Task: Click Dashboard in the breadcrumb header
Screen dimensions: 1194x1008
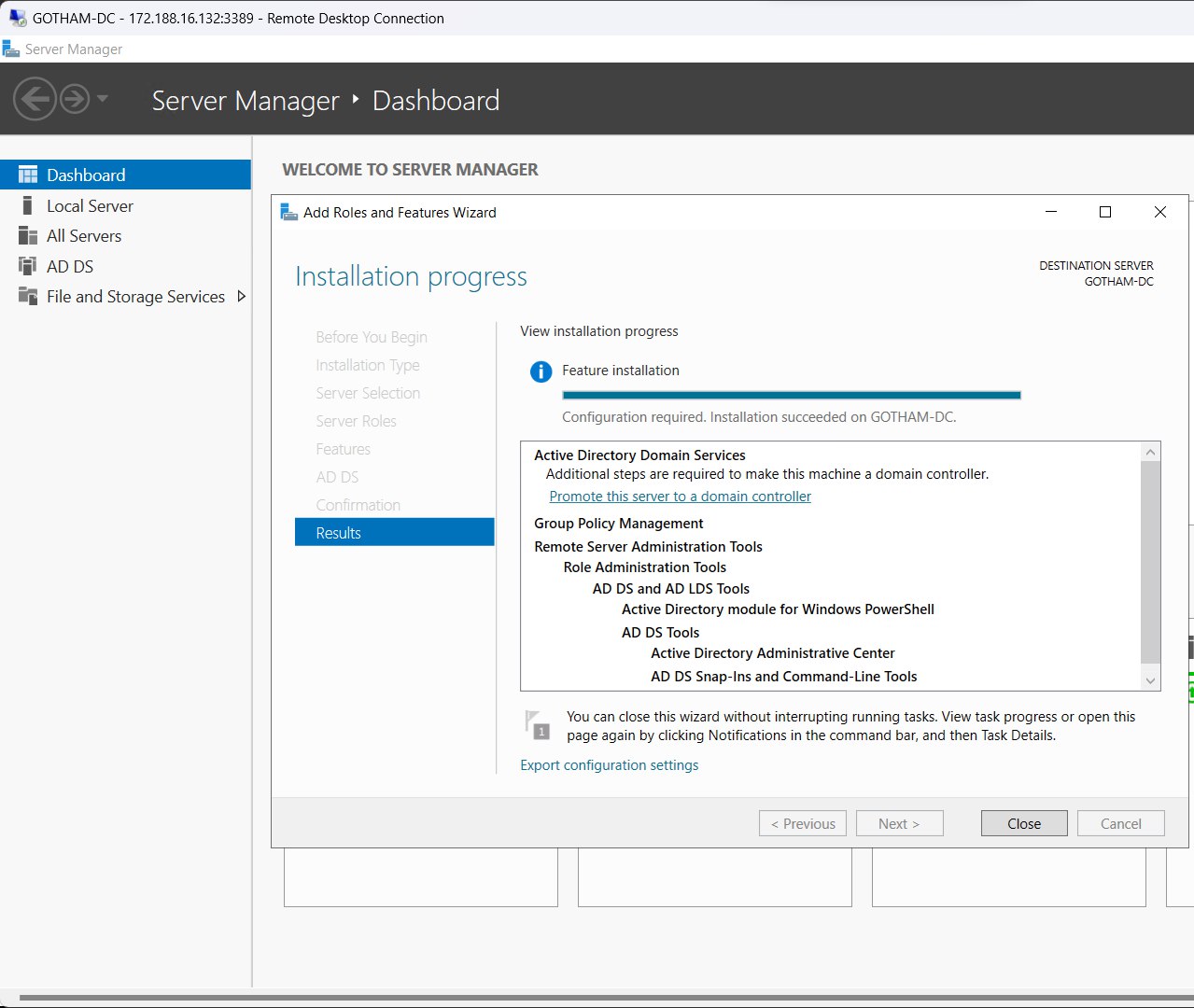Action: [x=435, y=101]
